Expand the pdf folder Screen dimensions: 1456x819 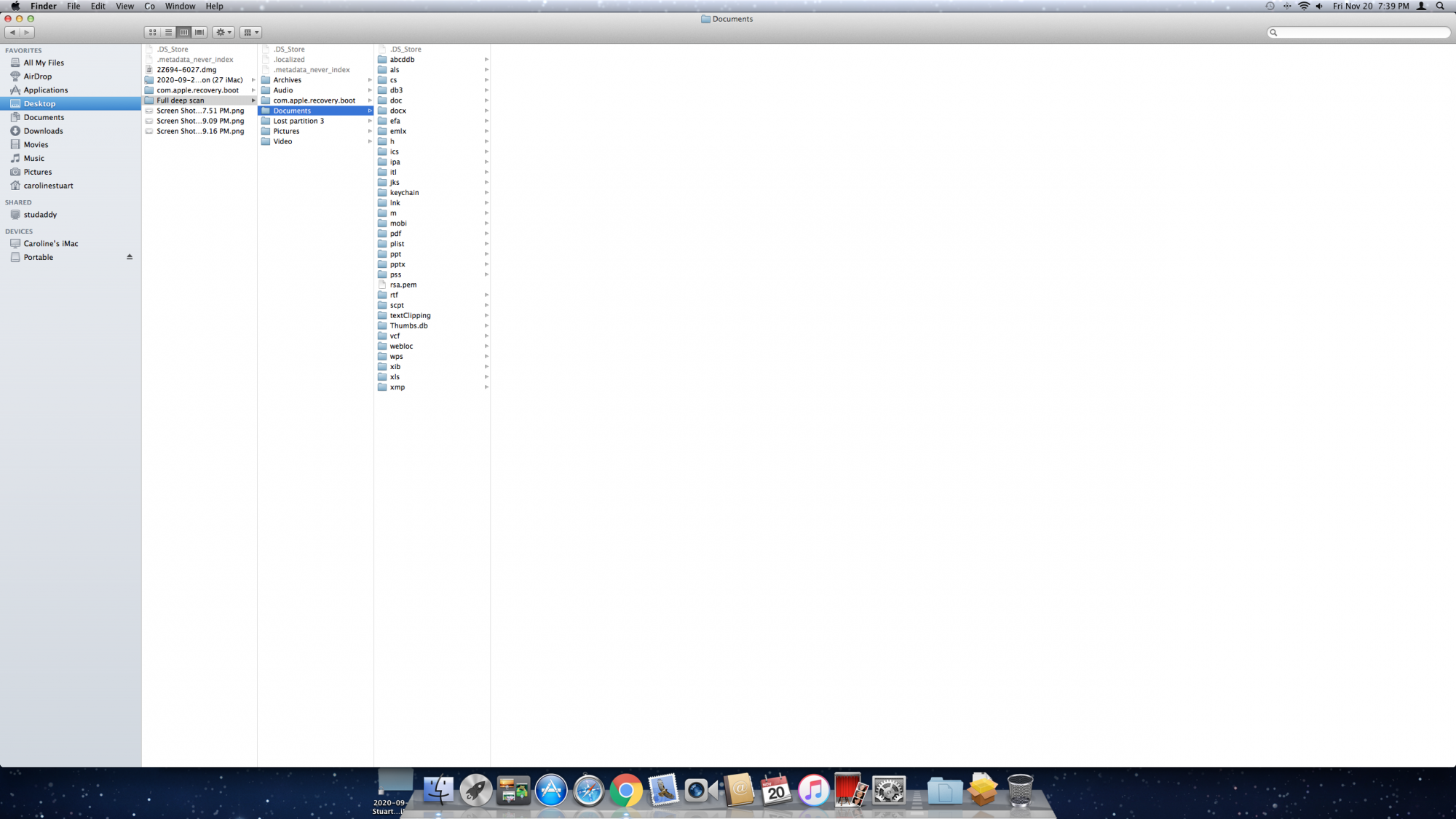click(395, 234)
